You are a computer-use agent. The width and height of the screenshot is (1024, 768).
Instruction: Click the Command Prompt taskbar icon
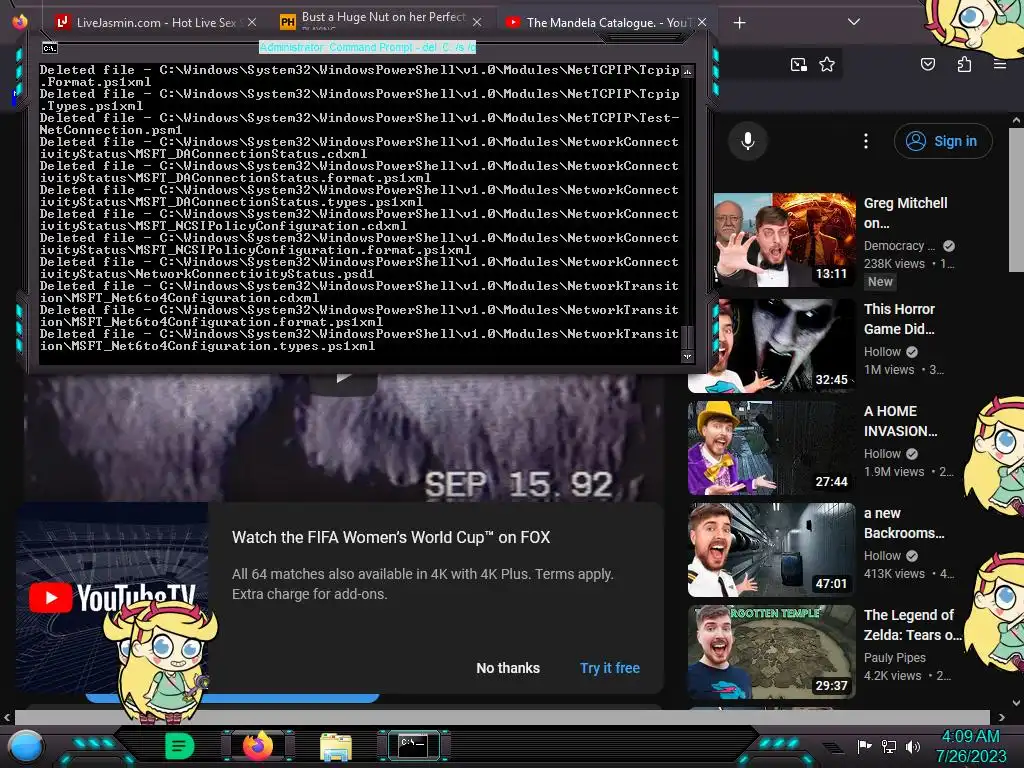click(413, 745)
